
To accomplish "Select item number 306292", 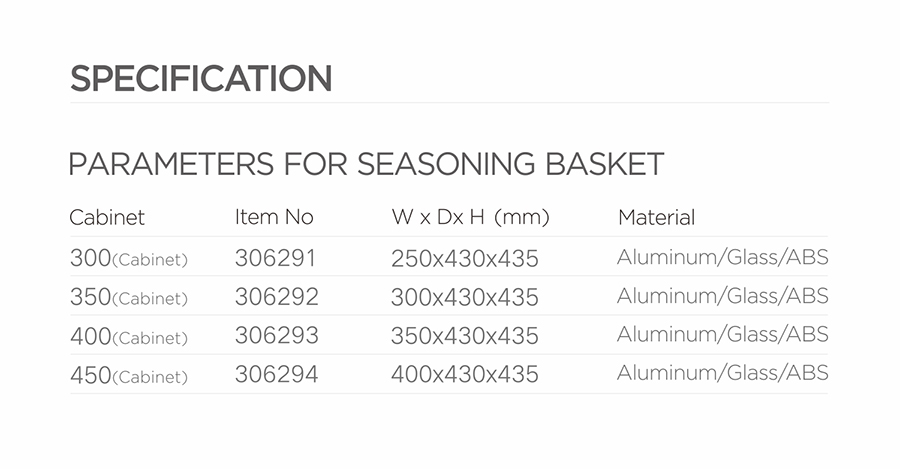I will 277,297.
